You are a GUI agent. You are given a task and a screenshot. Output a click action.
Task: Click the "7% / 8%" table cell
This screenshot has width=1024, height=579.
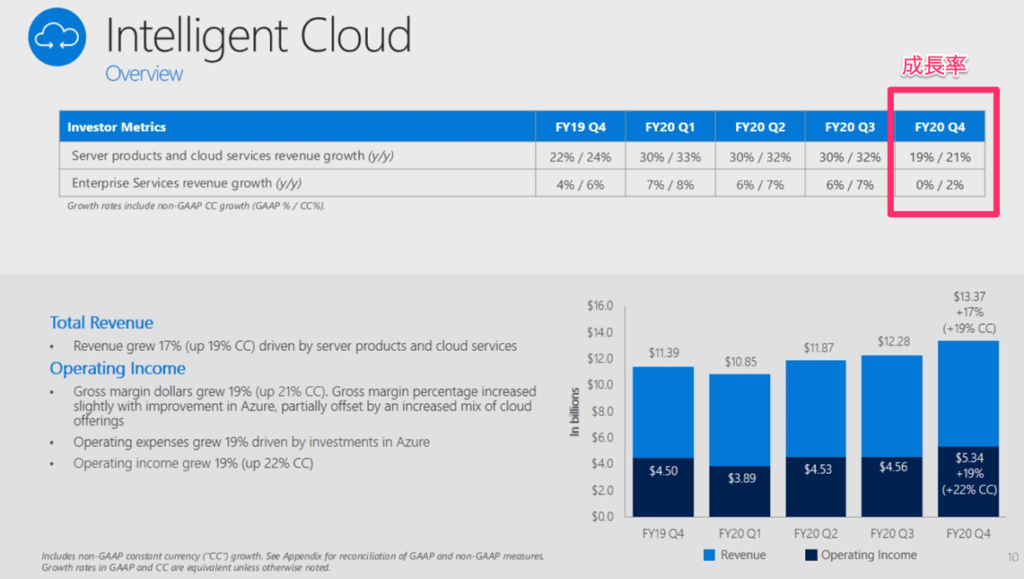pyautogui.click(x=670, y=185)
